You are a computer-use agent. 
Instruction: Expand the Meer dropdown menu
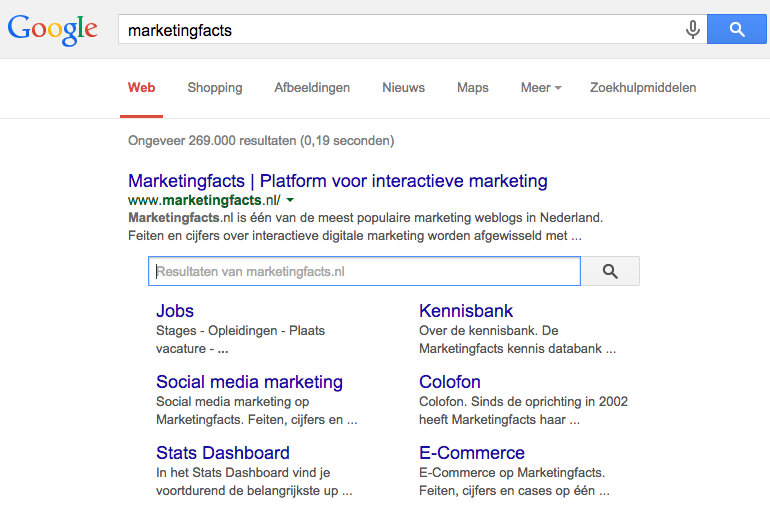(x=541, y=88)
